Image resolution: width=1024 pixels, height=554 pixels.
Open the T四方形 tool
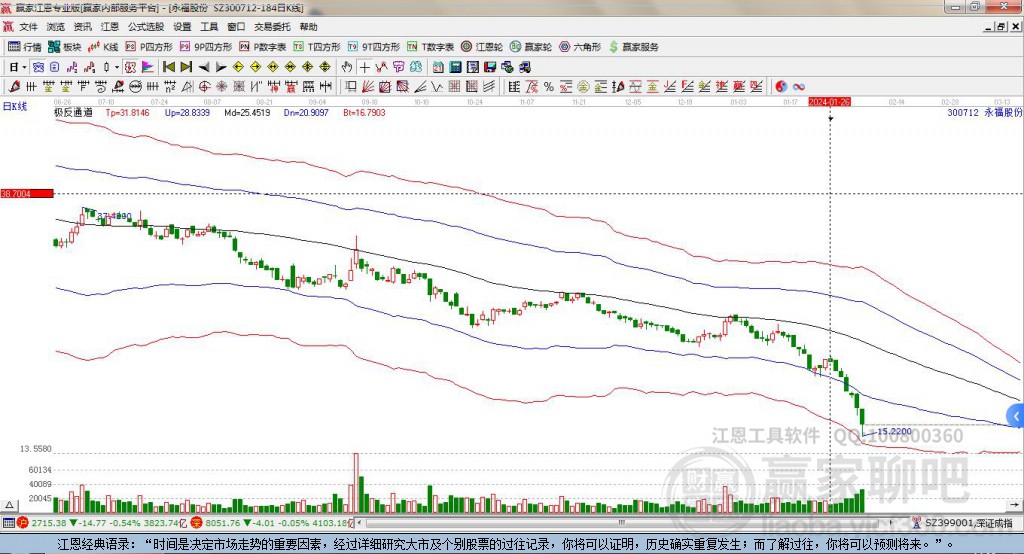pyautogui.click(x=317, y=47)
